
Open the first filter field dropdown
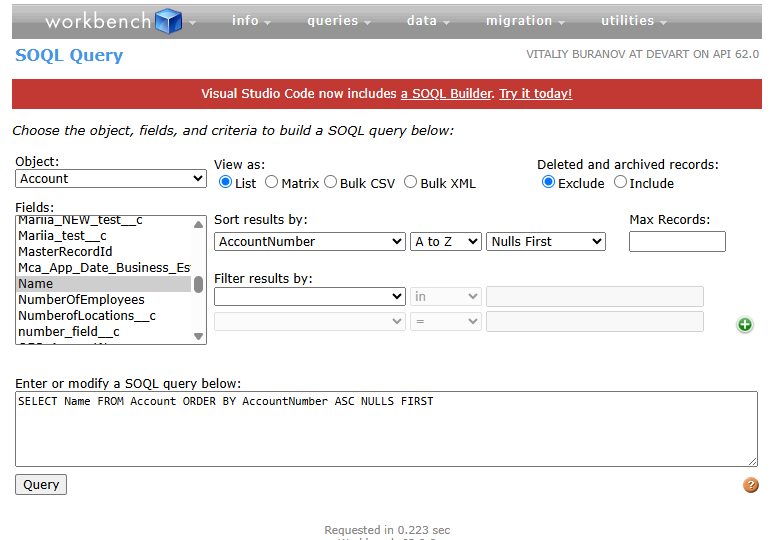tap(310, 296)
